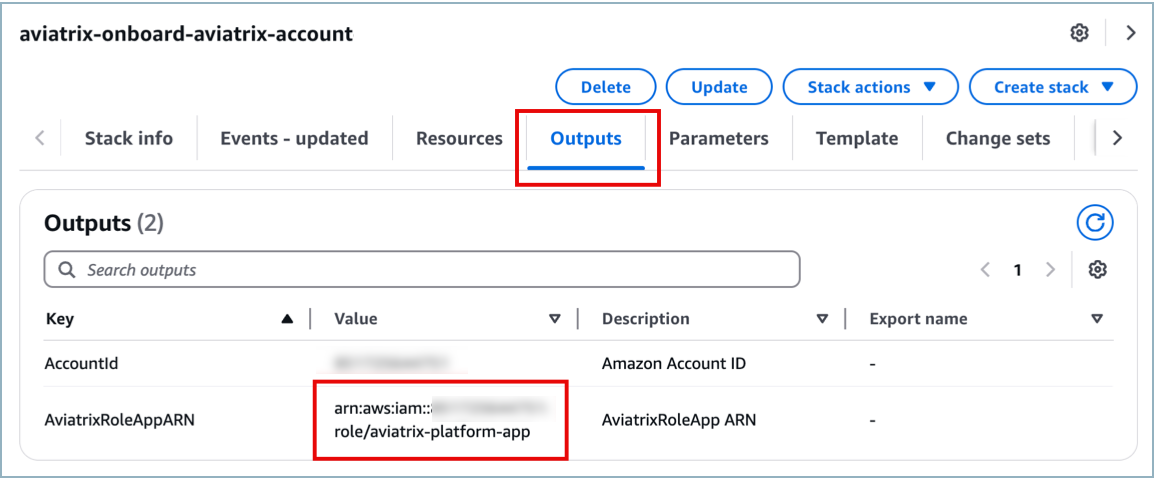Screen dimensions: 1154x478
Task: Open stack settings gear icon
Action: pyautogui.click(x=1079, y=33)
